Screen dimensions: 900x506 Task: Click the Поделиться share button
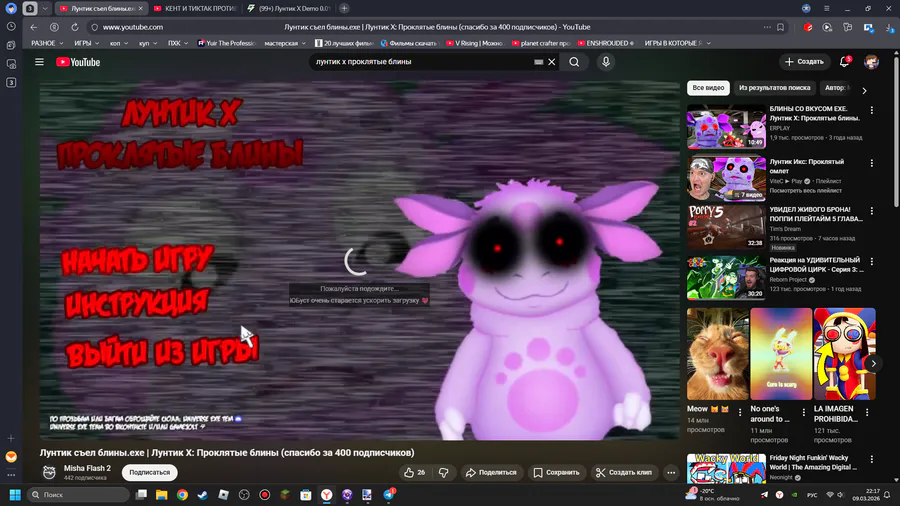pyautogui.click(x=491, y=472)
